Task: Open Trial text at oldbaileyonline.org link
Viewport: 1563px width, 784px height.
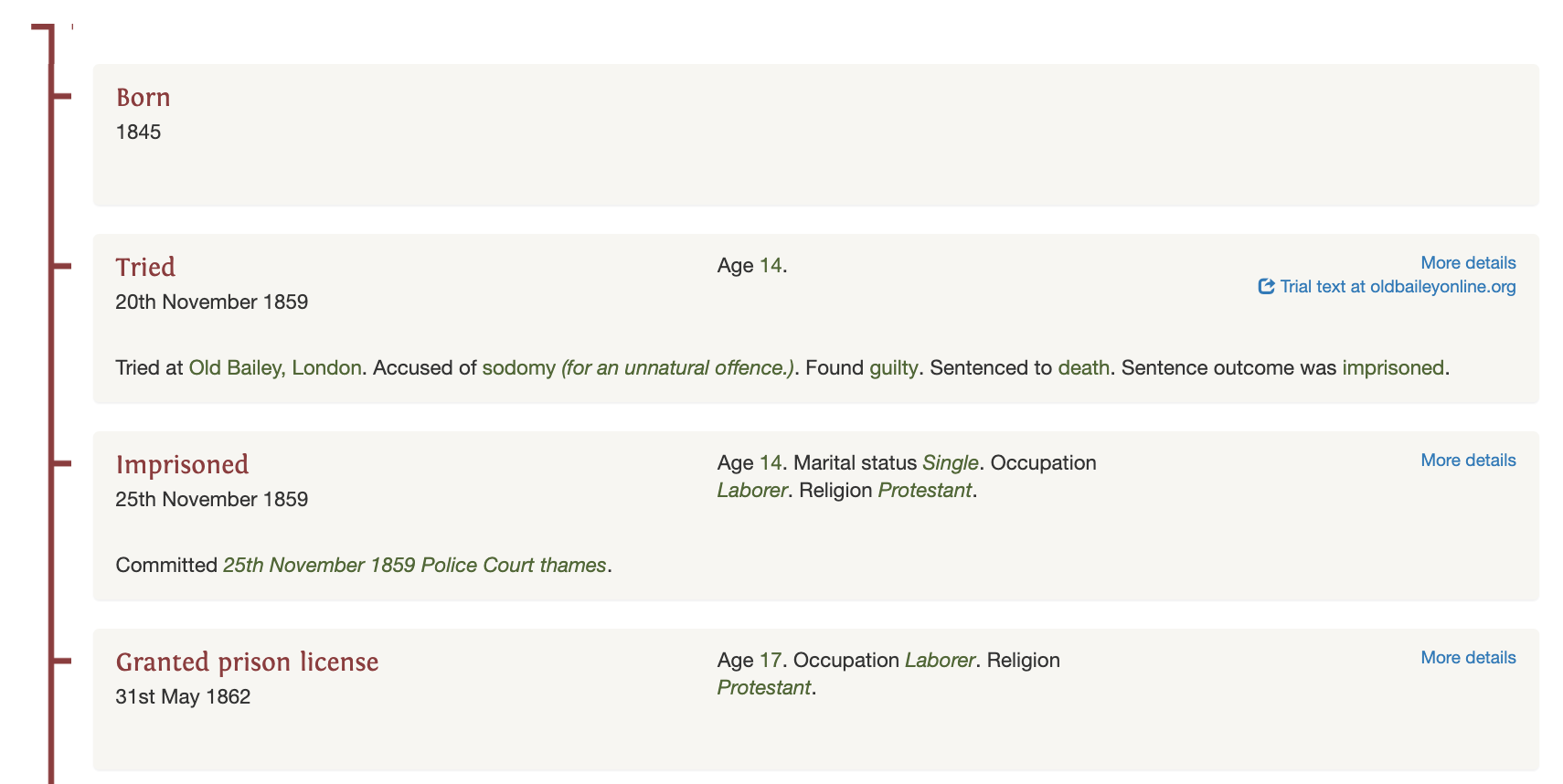Action: click(x=1398, y=287)
